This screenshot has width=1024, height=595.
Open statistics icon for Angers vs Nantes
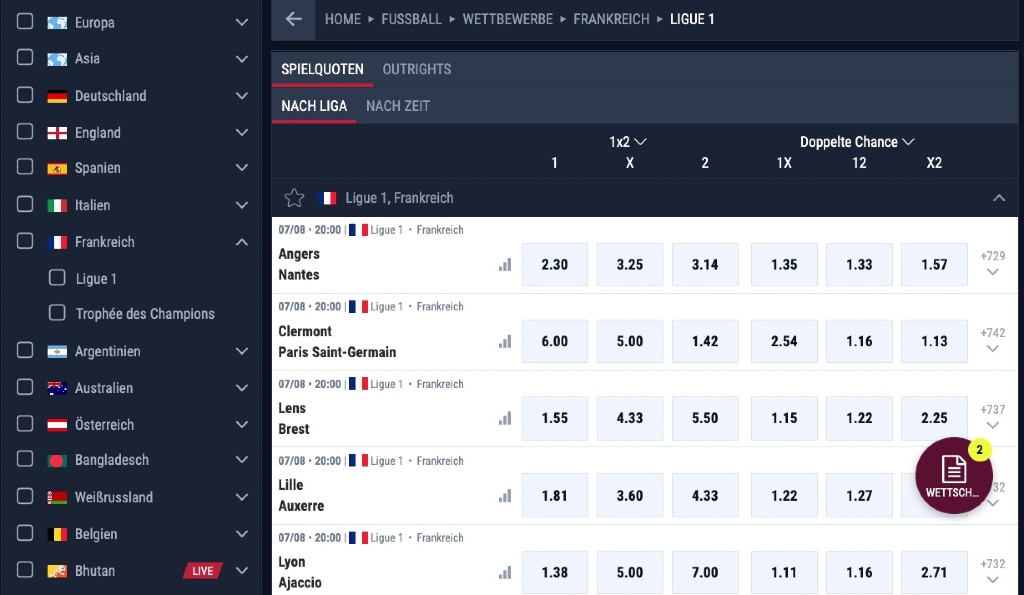[x=505, y=265]
